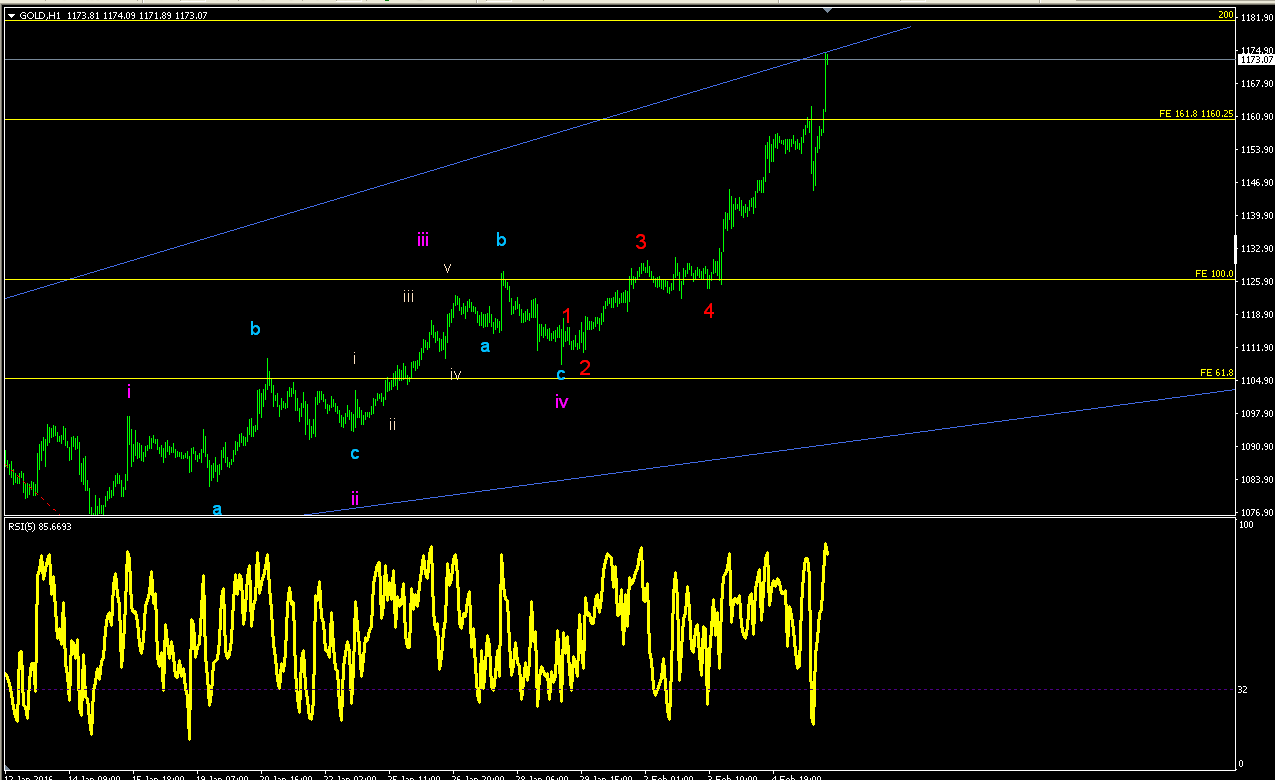Select the small grey sub-wave label ii
This screenshot has height=780, width=1275.
tap(392, 424)
